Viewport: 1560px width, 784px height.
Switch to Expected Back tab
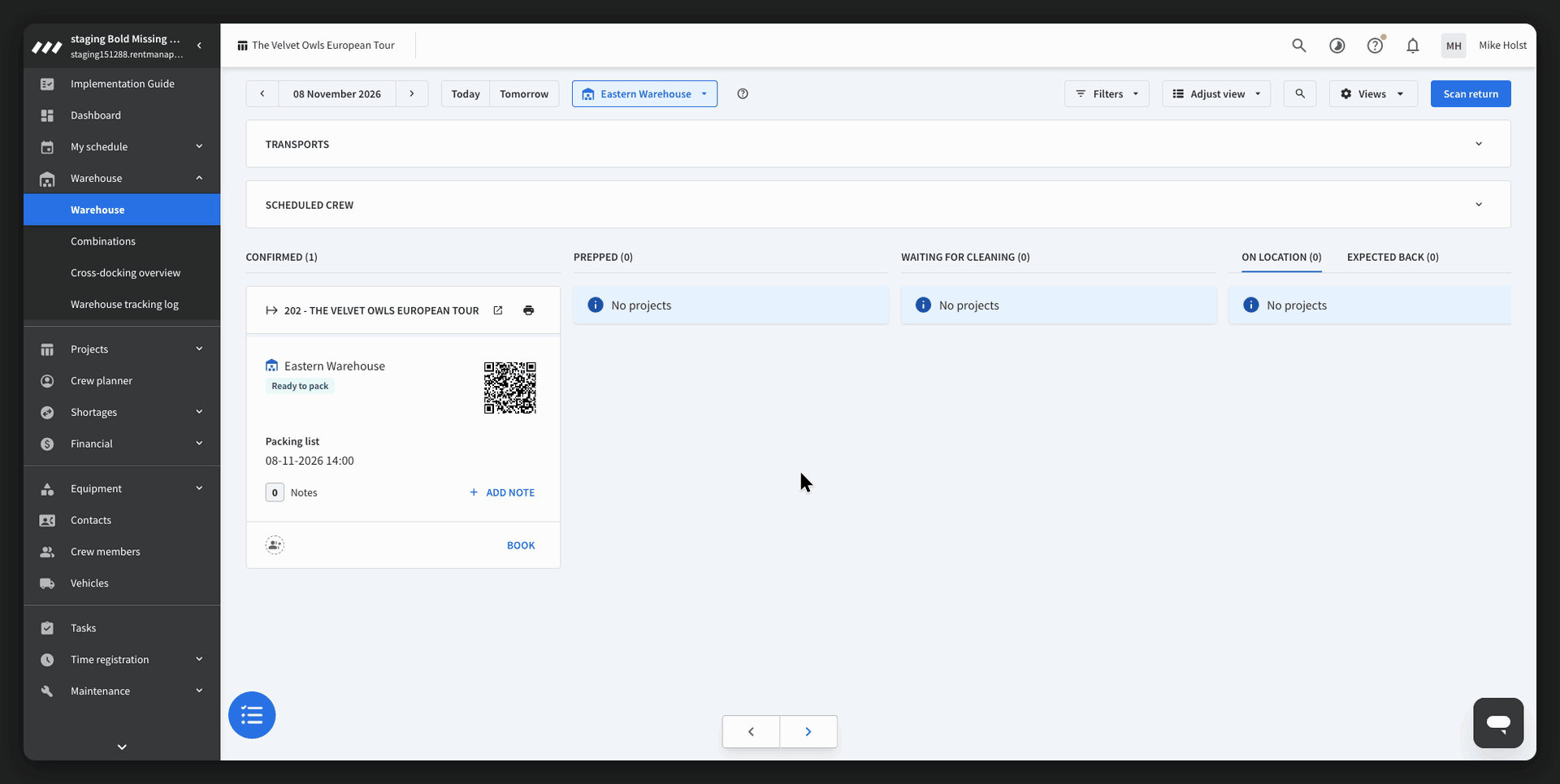coord(1393,258)
